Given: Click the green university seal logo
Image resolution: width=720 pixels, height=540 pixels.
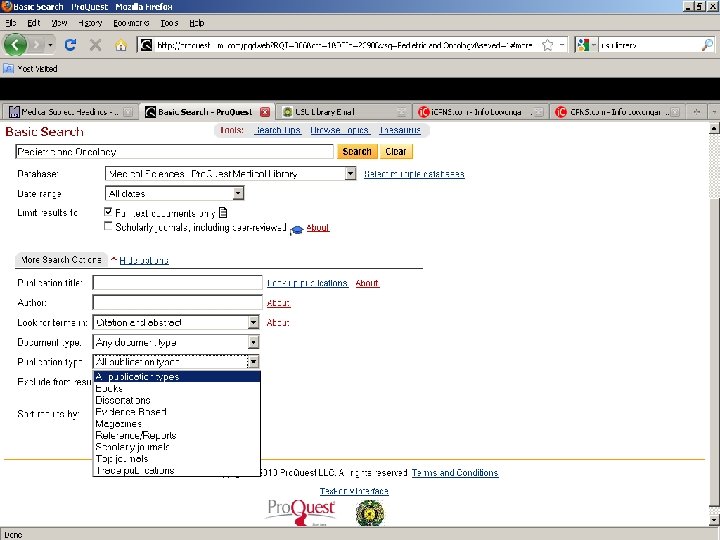Looking at the screenshot, I should pos(370,512).
